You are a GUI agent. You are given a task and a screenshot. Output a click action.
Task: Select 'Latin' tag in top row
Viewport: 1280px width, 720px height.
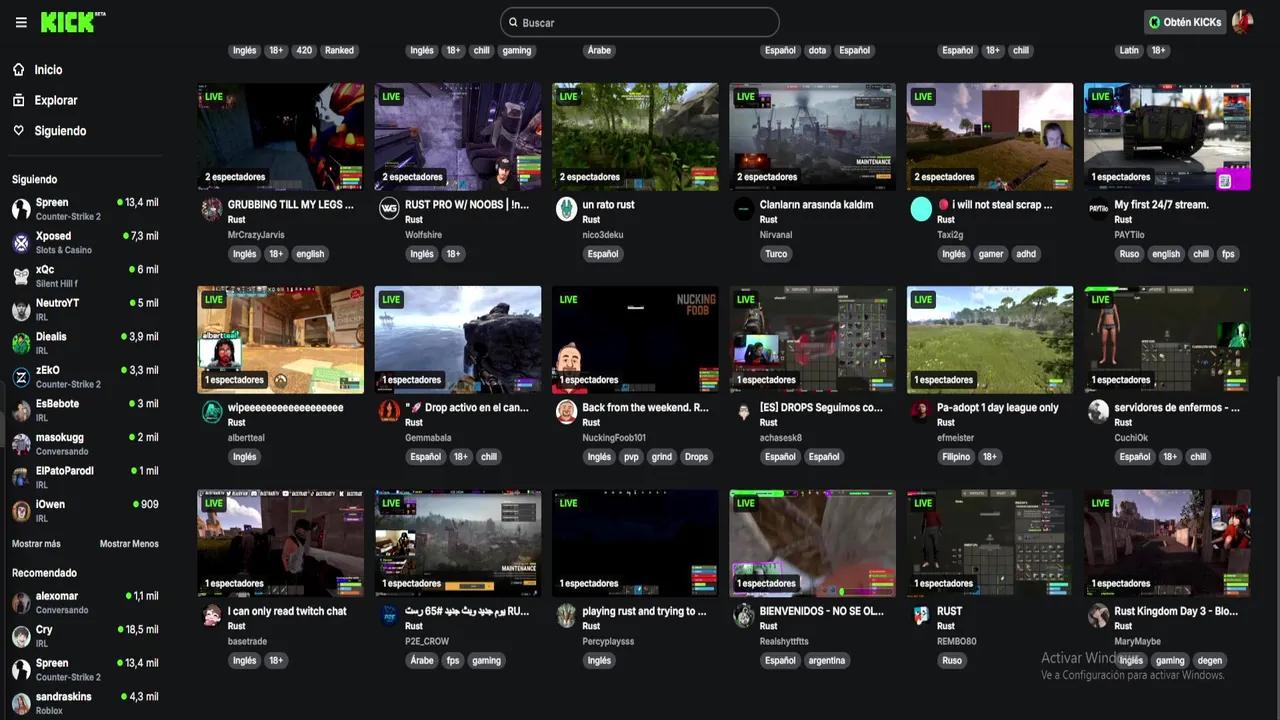(1129, 50)
